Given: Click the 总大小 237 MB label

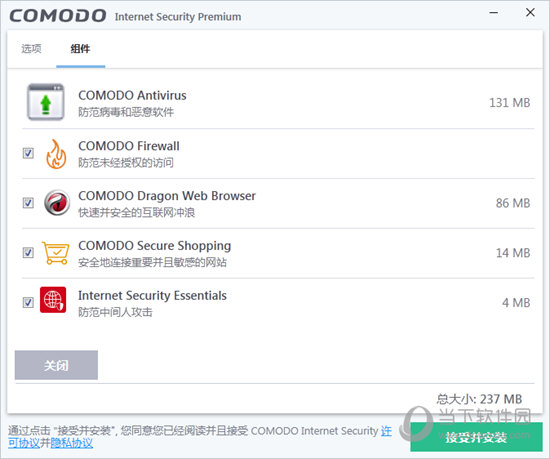Looking at the screenshot, I should pos(479,399).
